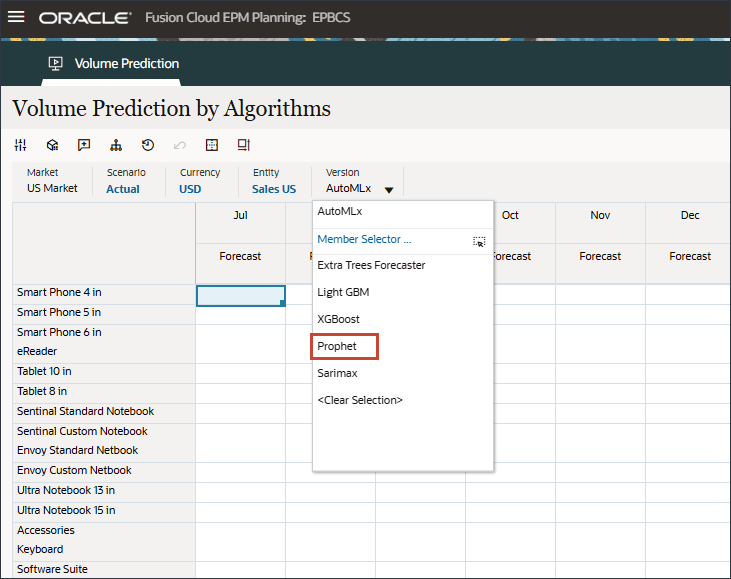
Task: Click the Jul column header
Action: pos(241,215)
